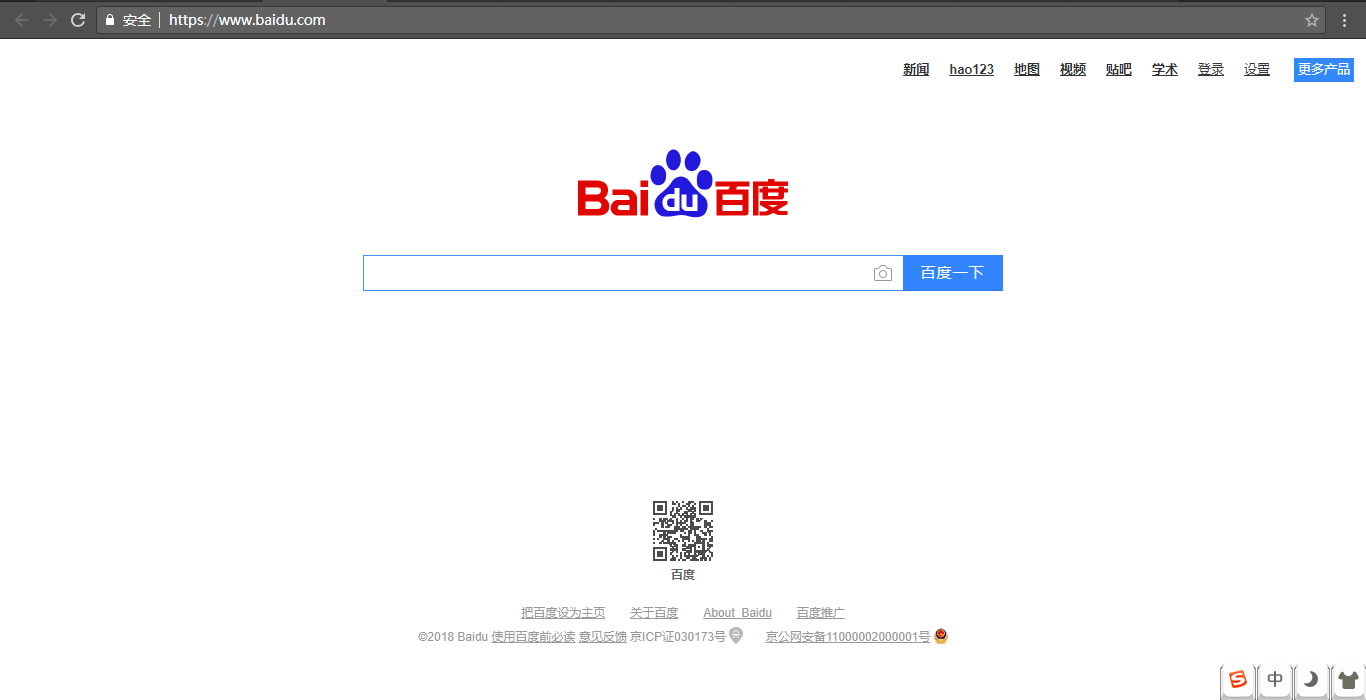This screenshot has width=1366, height=700.
Task: Click 京公网安备11000002000001号 link
Action: [848, 637]
